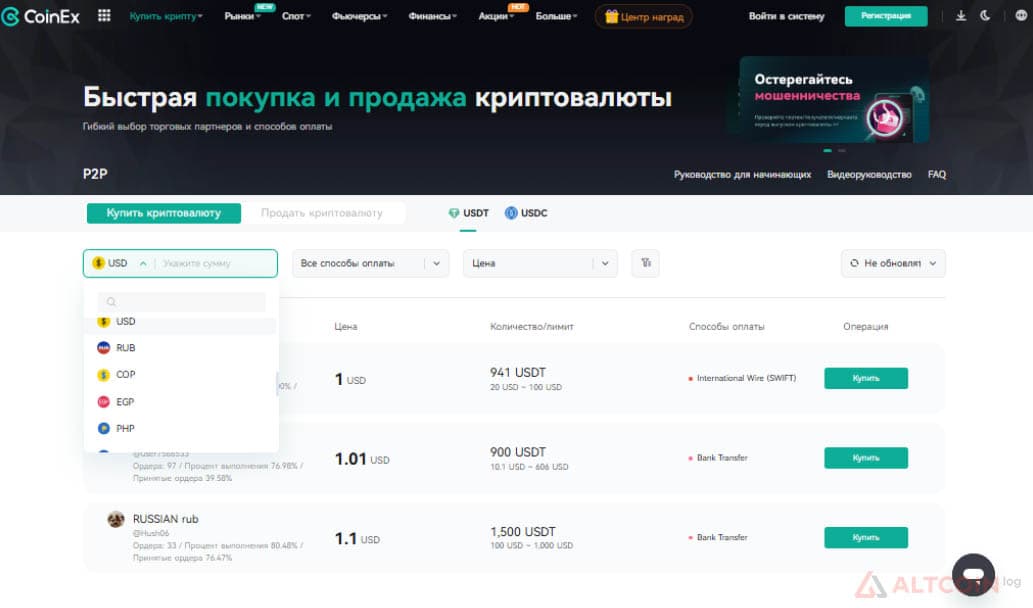Switch to Продать криптовалюту tab
The image size is (1033, 608).
point(321,213)
